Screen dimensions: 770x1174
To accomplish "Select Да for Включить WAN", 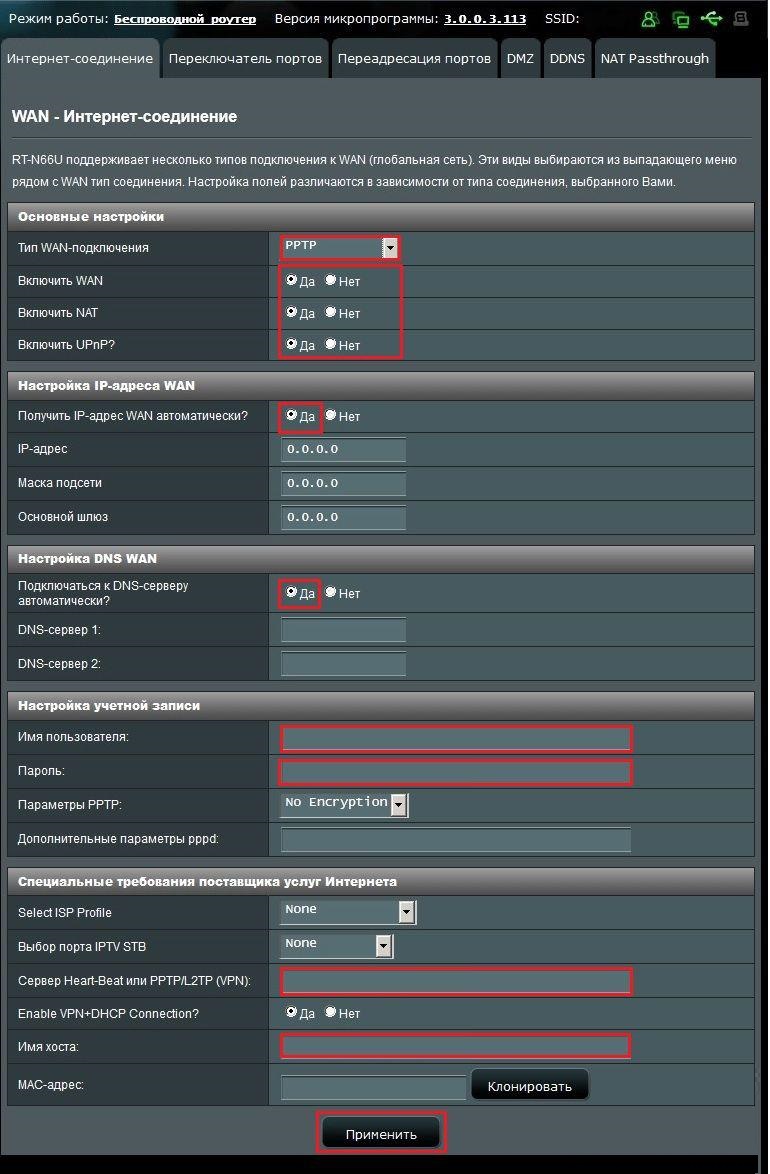I will click(291, 281).
